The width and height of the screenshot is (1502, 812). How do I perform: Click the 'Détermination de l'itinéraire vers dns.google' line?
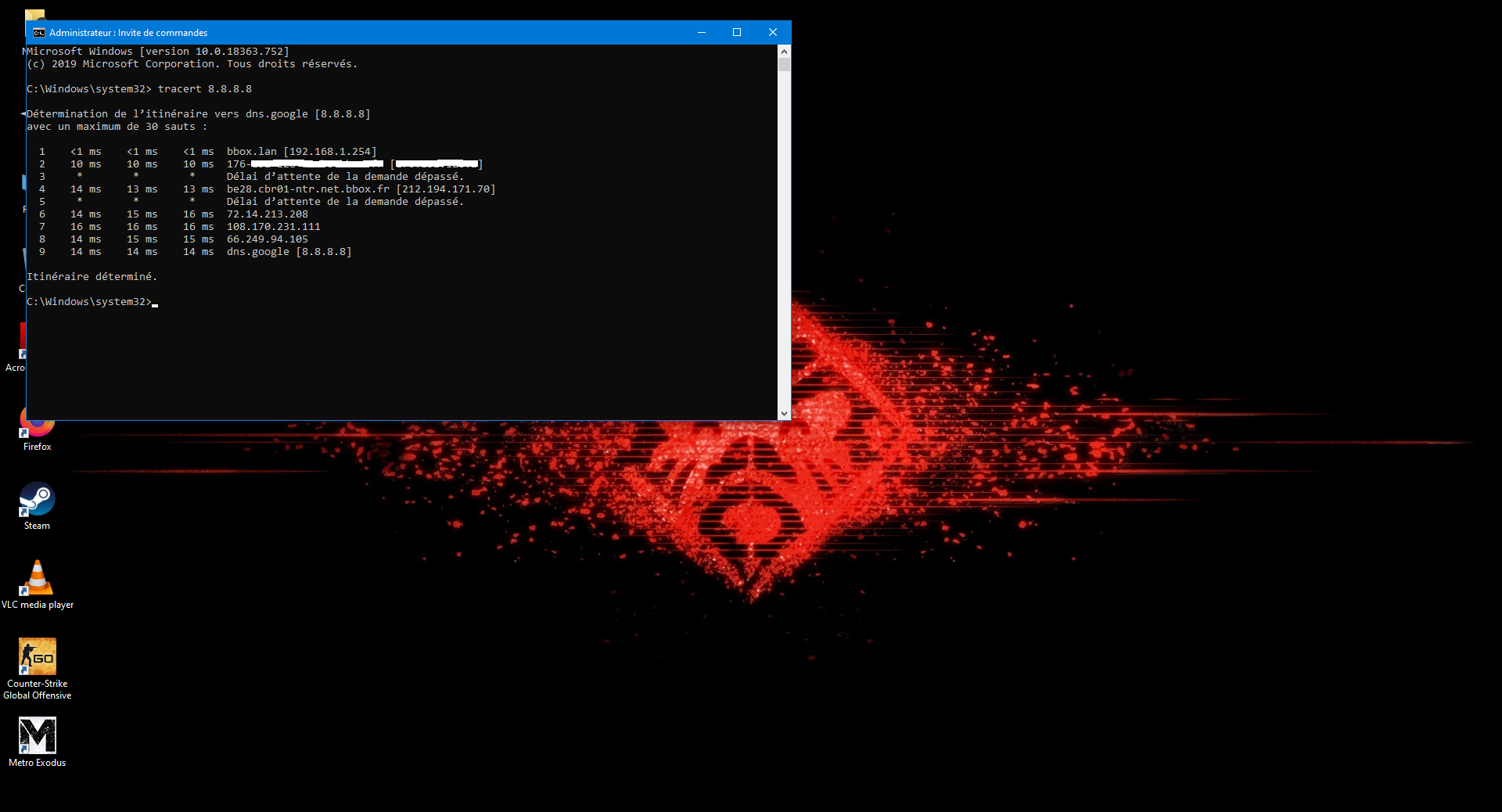(199, 114)
